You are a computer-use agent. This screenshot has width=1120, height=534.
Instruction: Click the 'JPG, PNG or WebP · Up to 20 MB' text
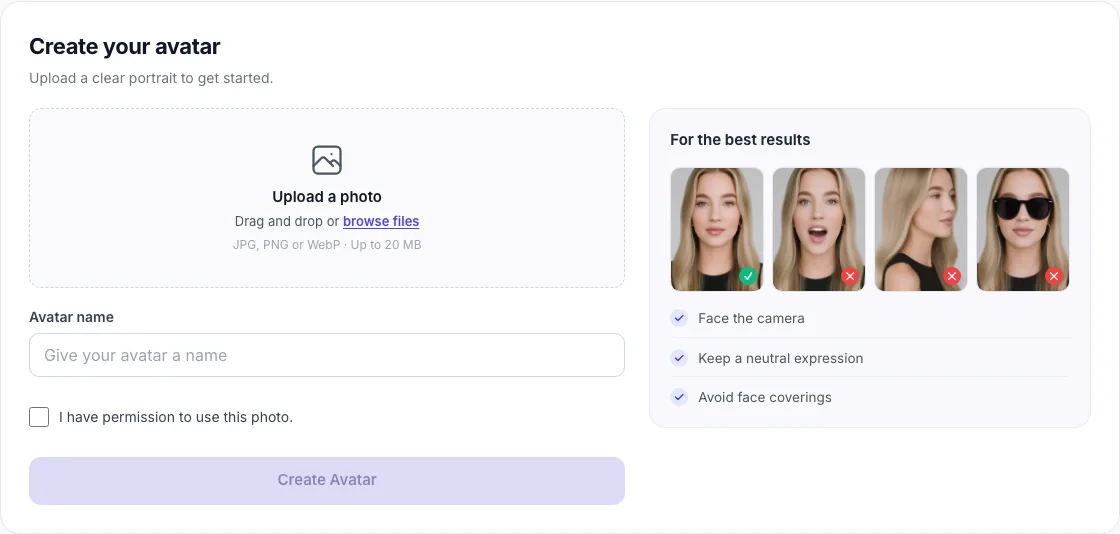point(327,245)
